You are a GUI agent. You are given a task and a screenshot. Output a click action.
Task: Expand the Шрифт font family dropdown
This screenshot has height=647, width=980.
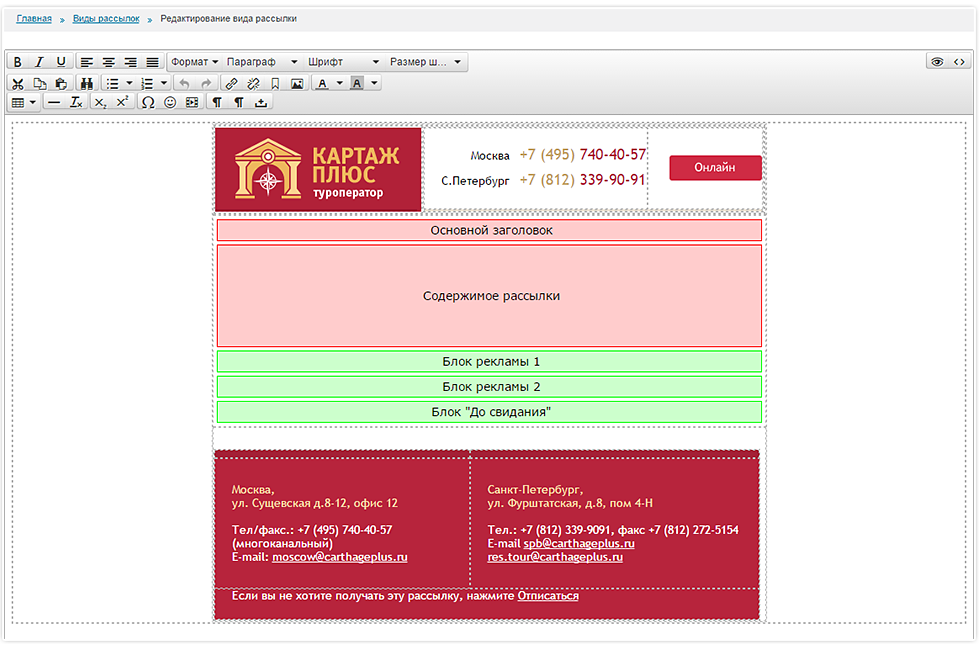[343, 62]
